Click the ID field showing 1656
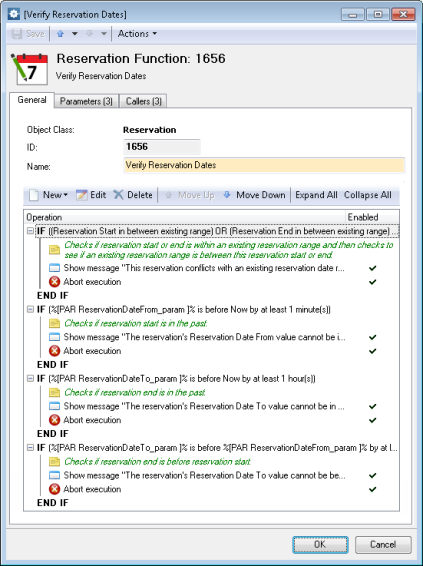Image resolution: width=423 pixels, height=566 pixels. [162, 147]
